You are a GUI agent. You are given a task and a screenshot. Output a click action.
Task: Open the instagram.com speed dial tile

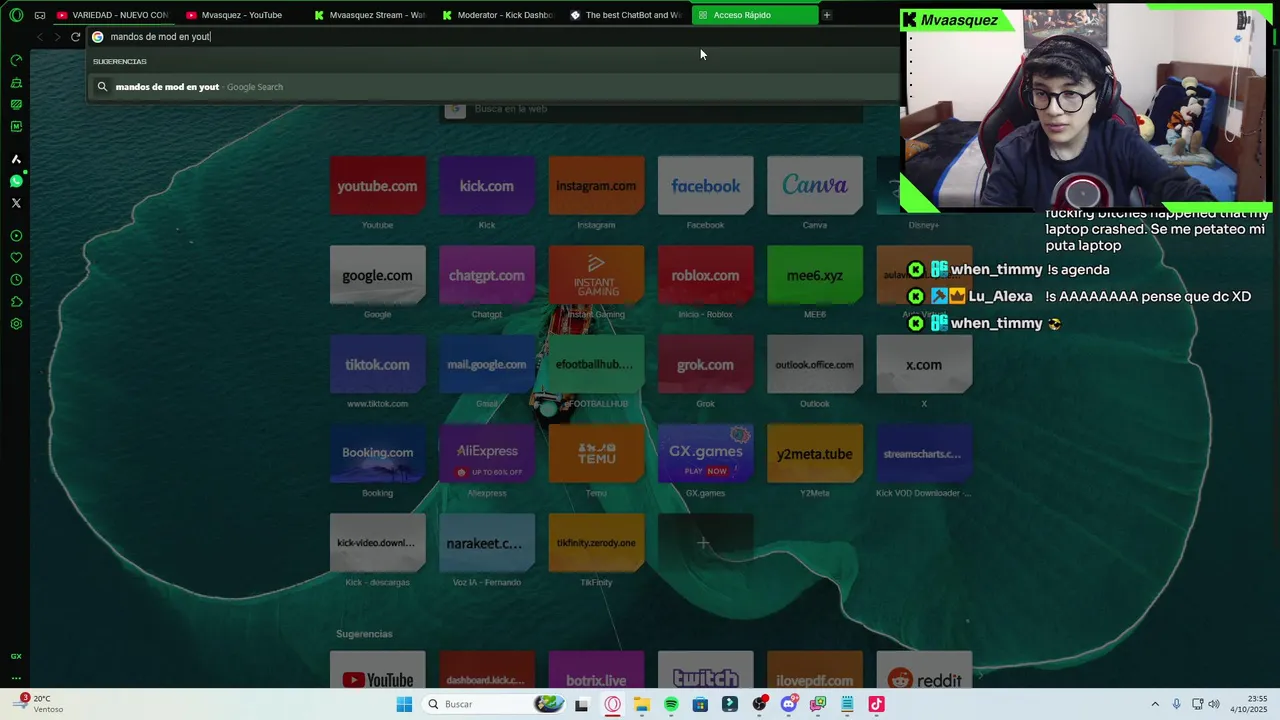(x=596, y=185)
